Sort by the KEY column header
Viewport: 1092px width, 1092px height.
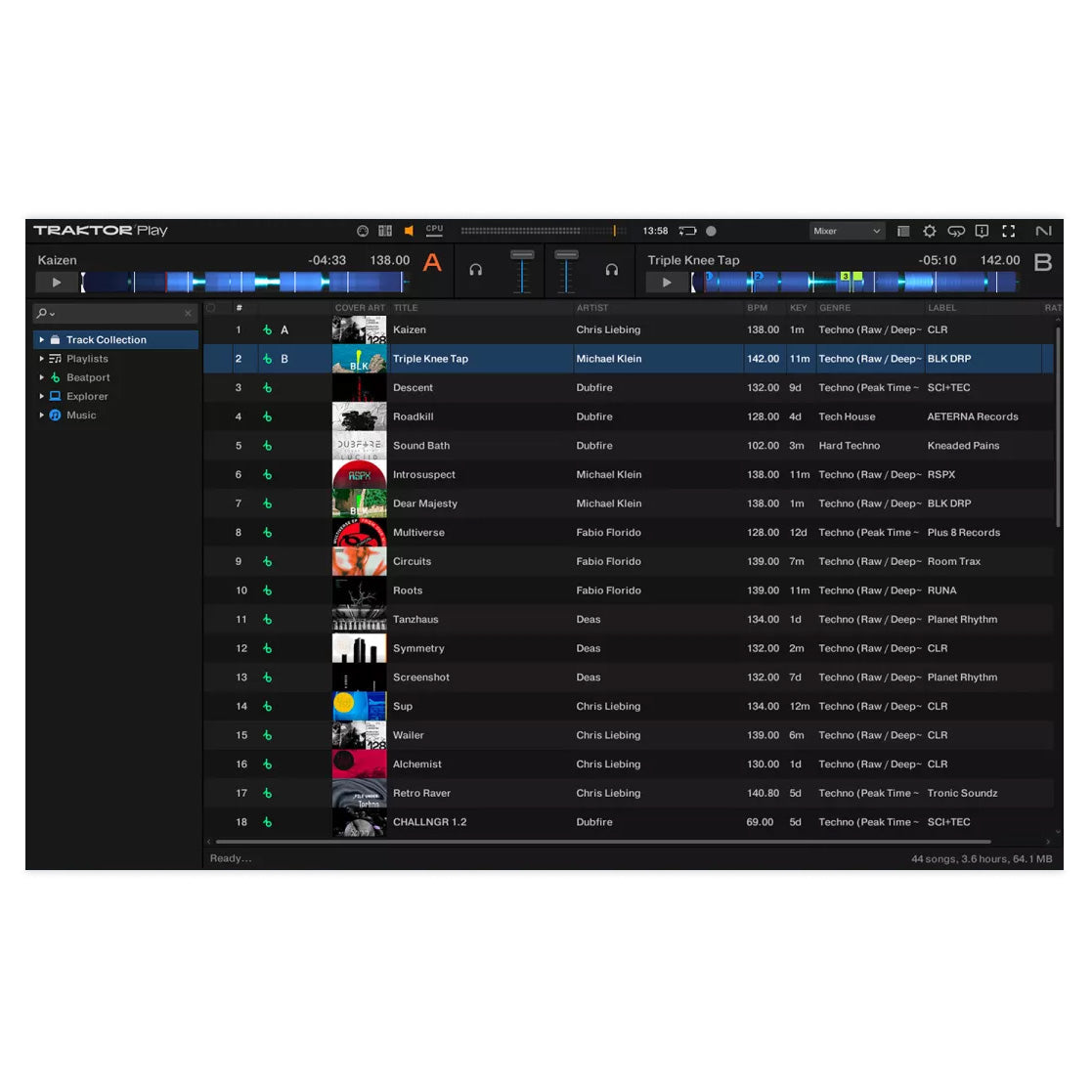[798, 308]
